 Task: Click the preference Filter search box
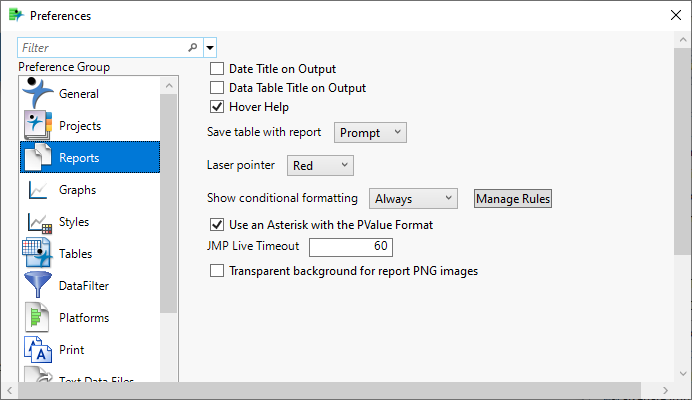pos(102,47)
